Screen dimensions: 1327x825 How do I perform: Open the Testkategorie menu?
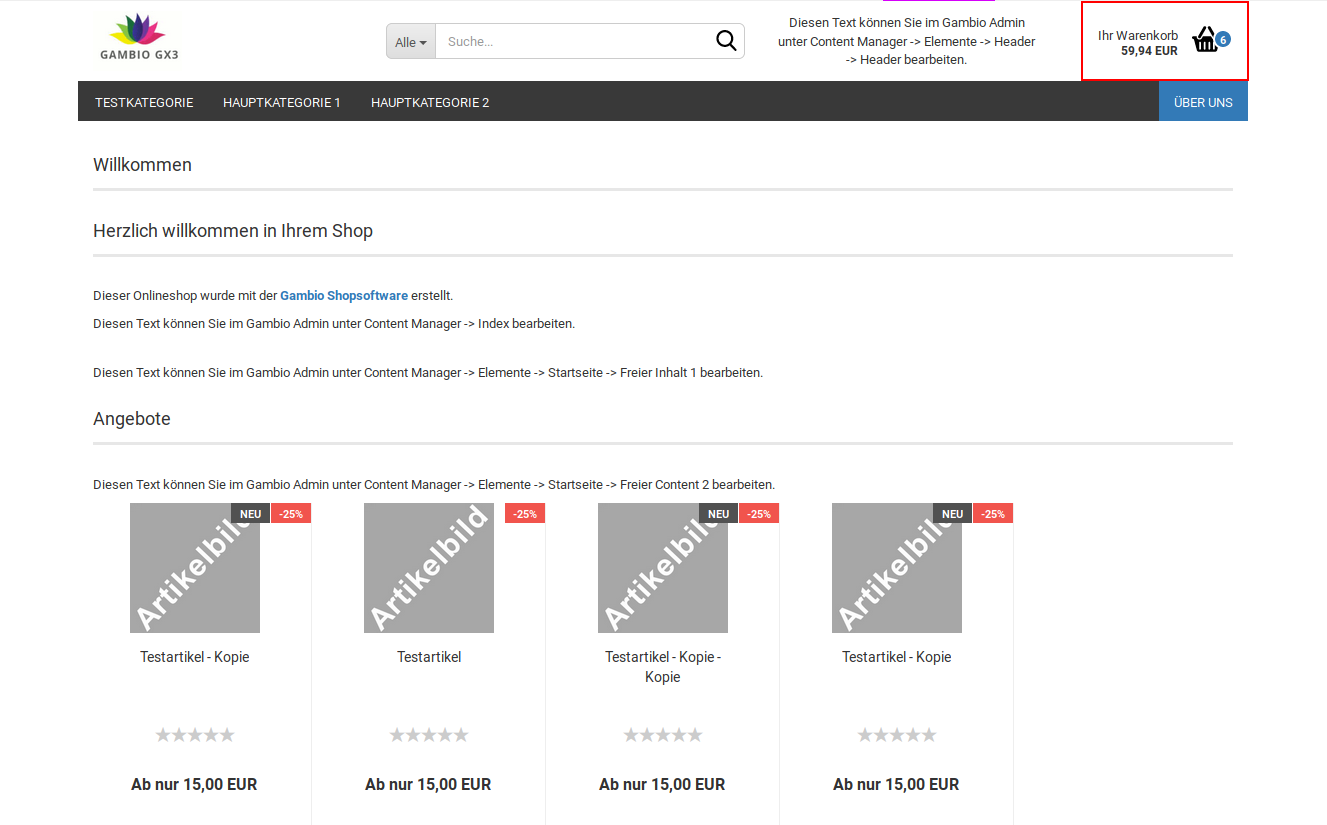pyautogui.click(x=144, y=102)
